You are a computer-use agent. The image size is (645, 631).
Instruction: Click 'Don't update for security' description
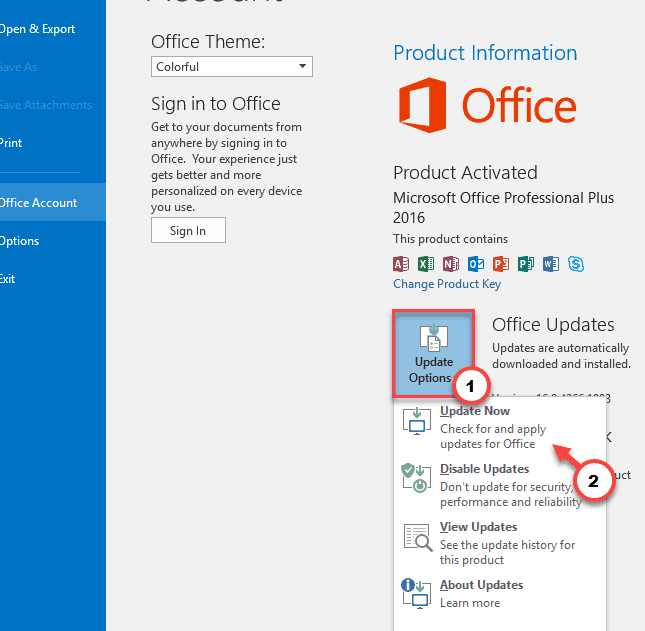pyautogui.click(x=510, y=494)
